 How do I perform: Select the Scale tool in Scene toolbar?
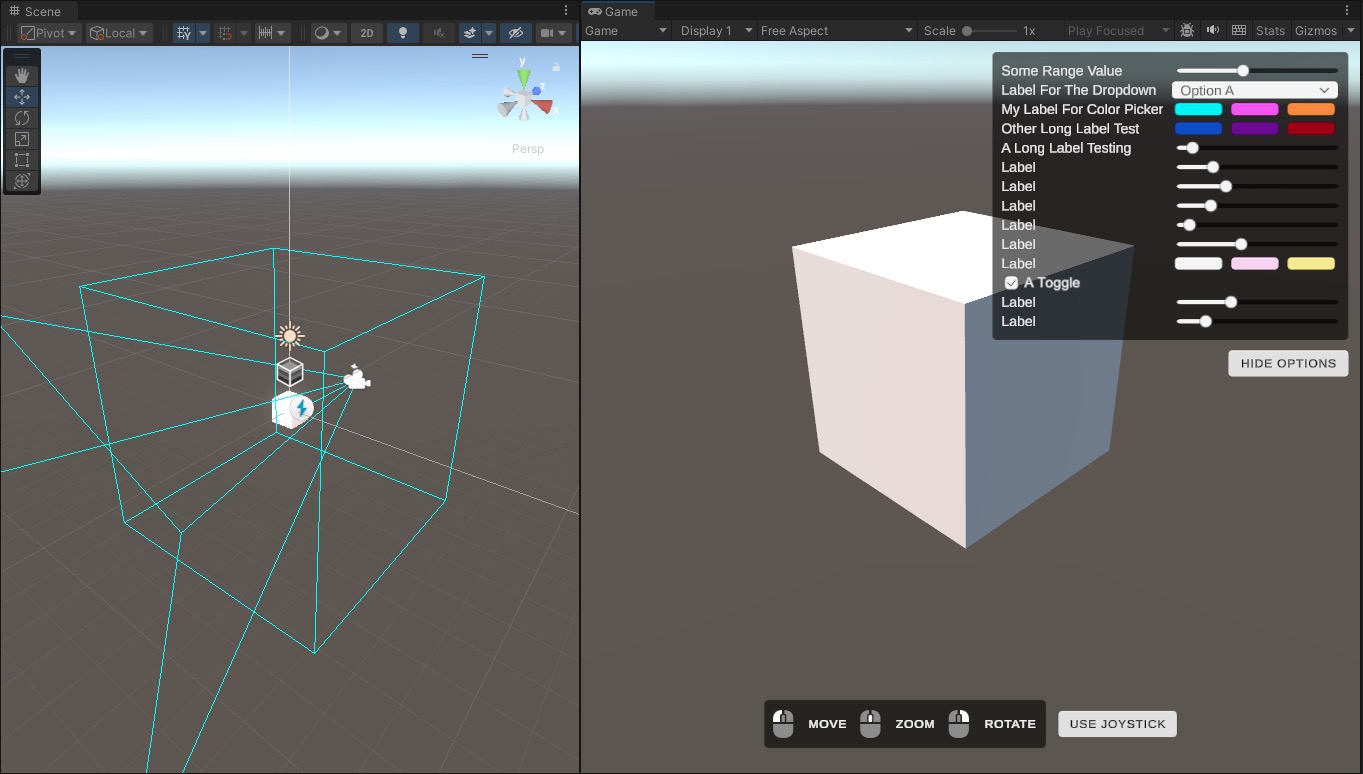pos(22,139)
